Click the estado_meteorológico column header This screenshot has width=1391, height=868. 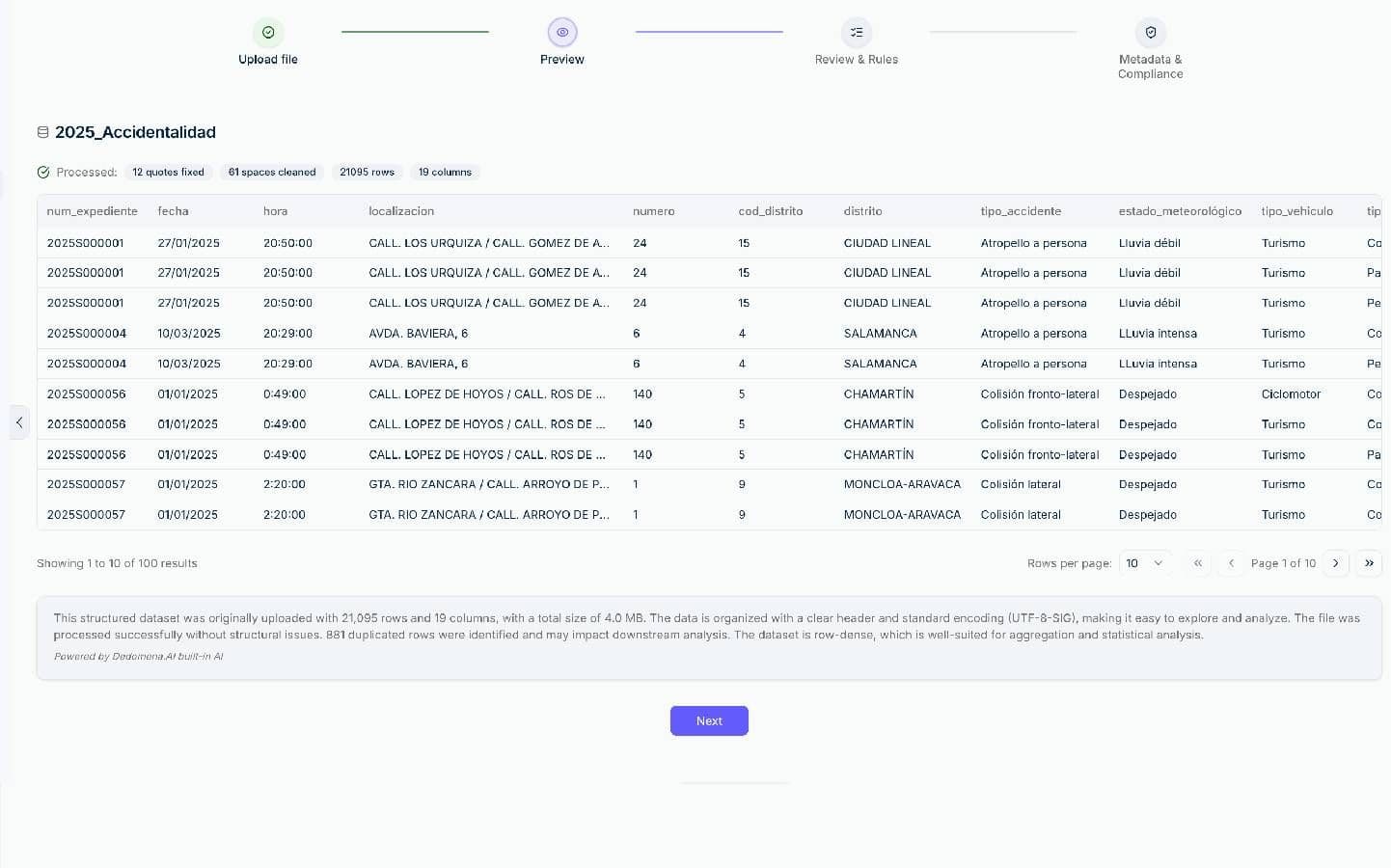tap(1180, 211)
